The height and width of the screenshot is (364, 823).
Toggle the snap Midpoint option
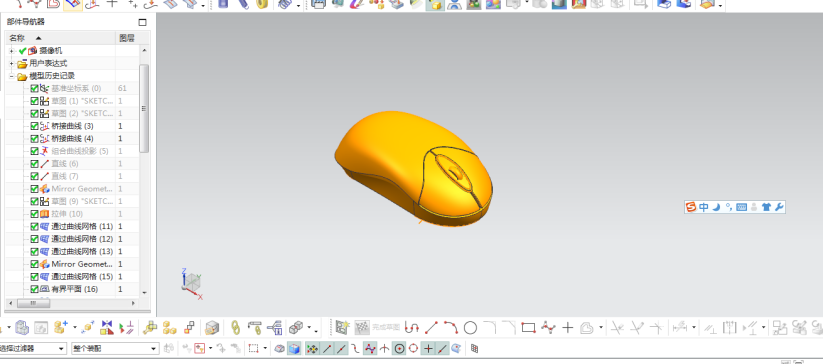[x=341, y=348]
